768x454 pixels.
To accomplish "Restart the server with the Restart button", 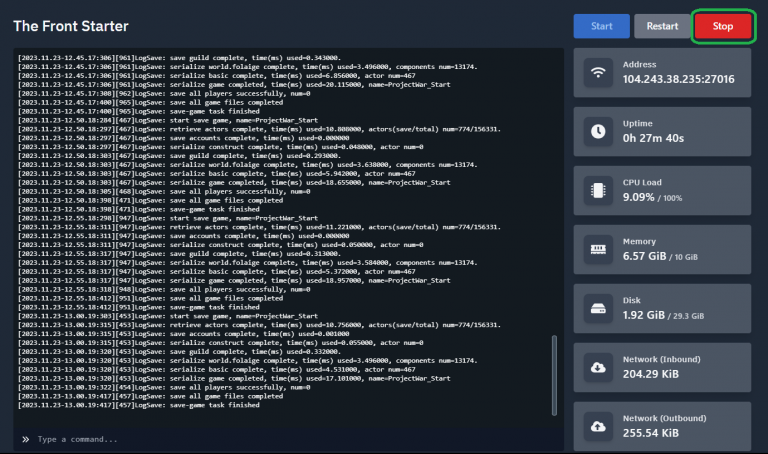I will (661, 26).
